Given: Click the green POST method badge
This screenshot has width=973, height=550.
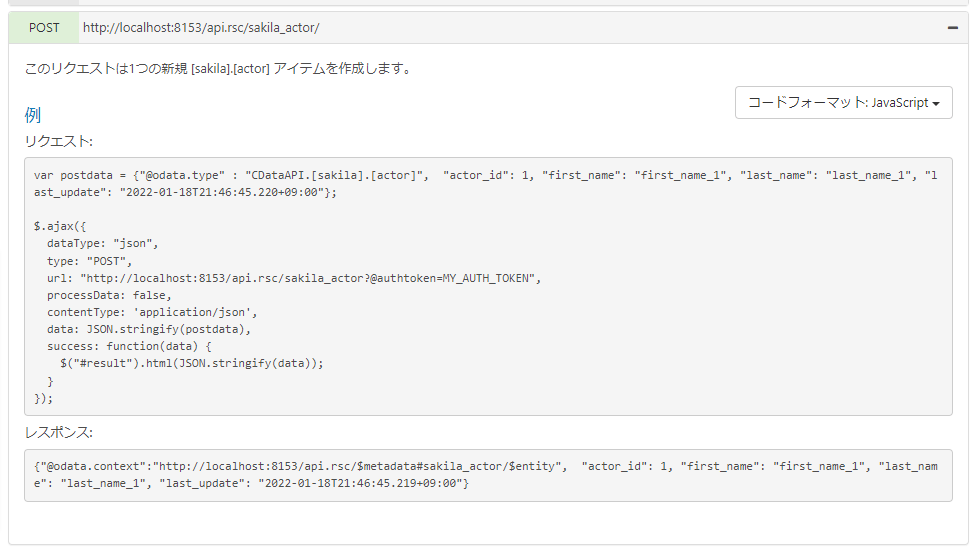Looking at the screenshot, I should 44,28.
